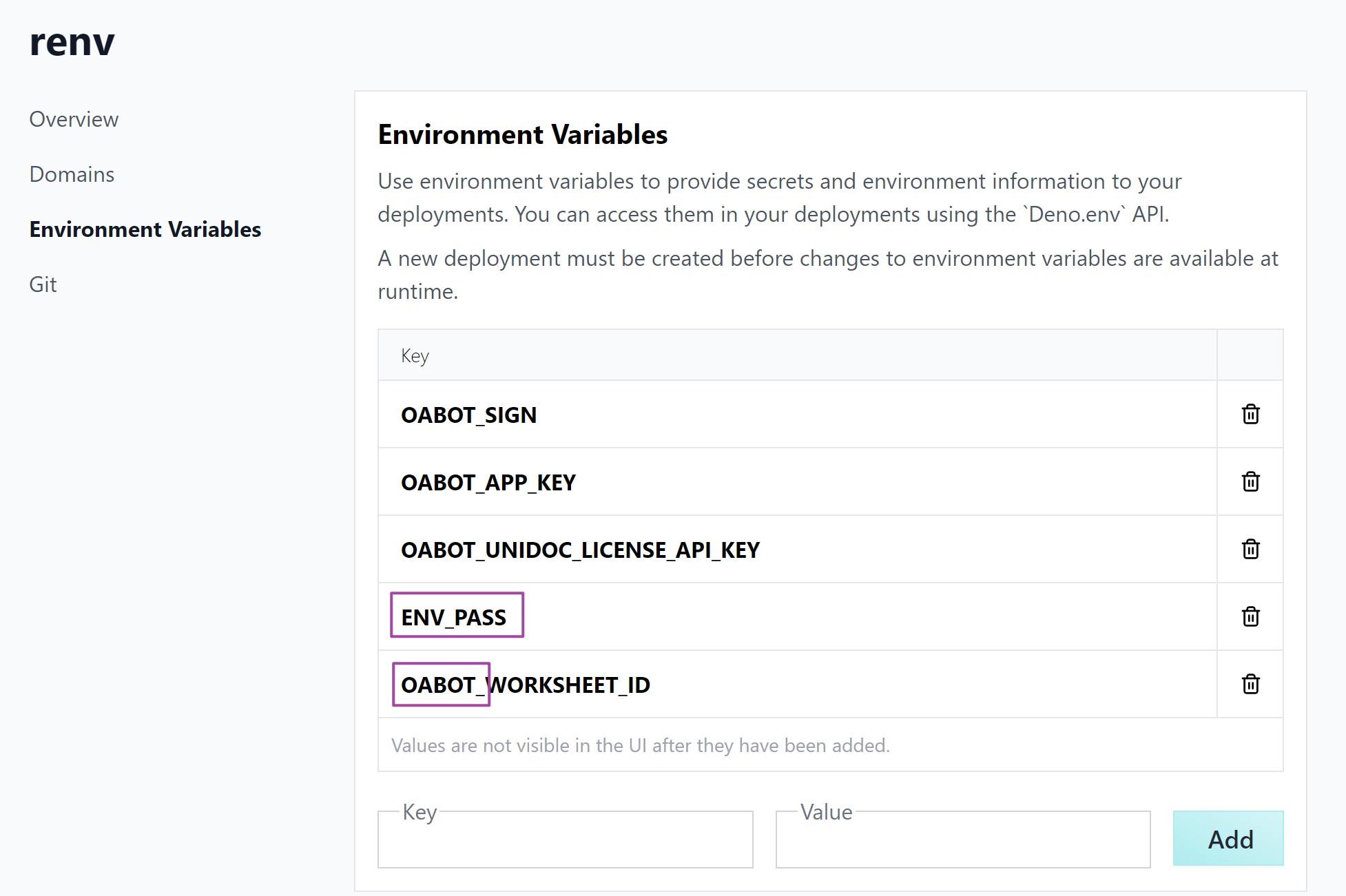Delete ENV_PASS using its trash icon

point(1250,616)
